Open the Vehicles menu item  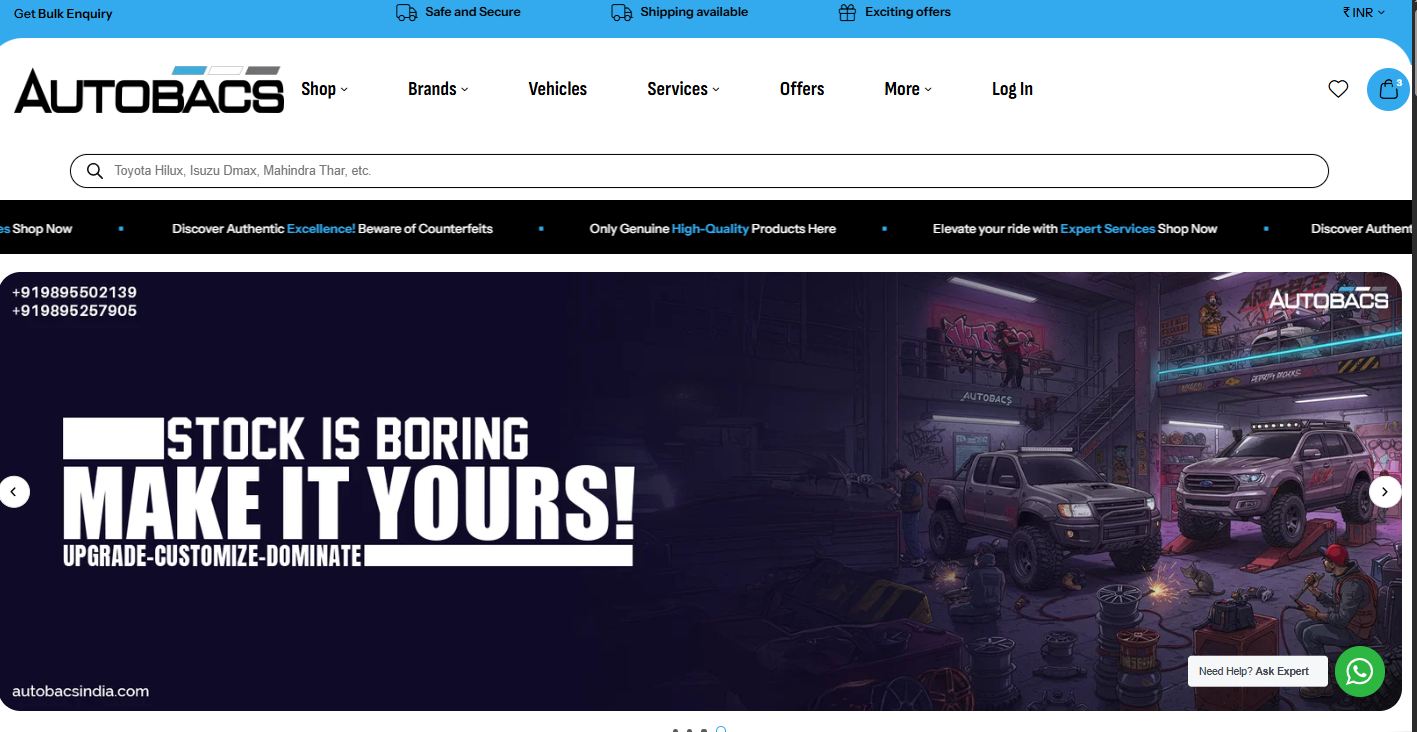557,89
